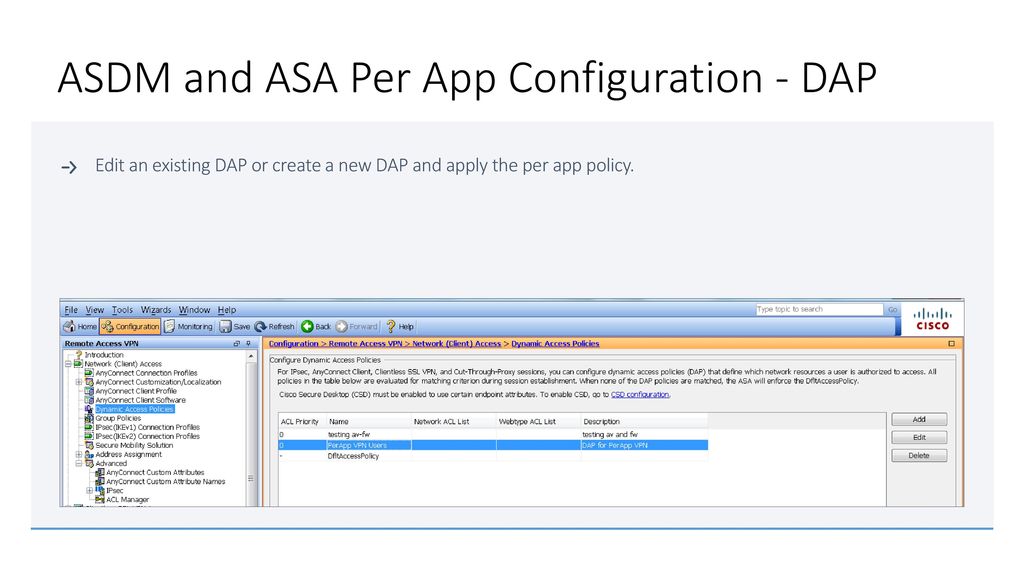Select Introduction in the tree

pos(104,355)
